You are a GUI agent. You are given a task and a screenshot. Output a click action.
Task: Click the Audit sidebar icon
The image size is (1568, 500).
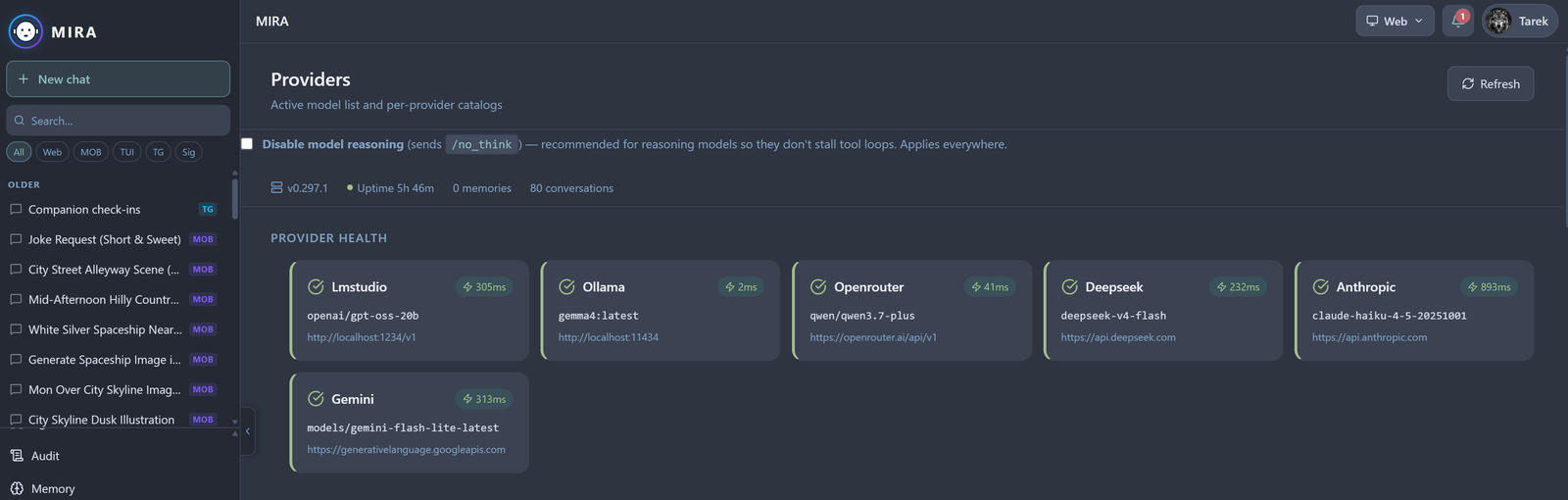pos(17,456)
